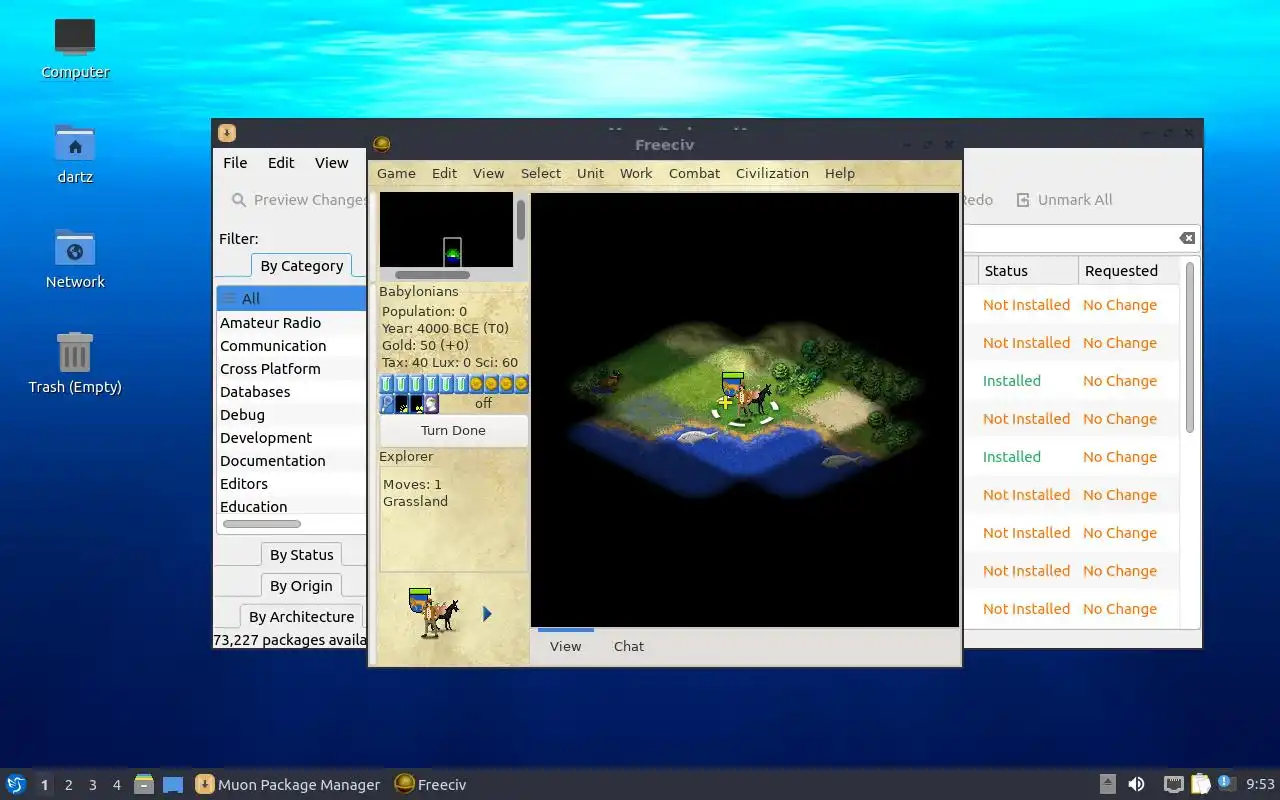Click the Turn Done button

[453, 430]
